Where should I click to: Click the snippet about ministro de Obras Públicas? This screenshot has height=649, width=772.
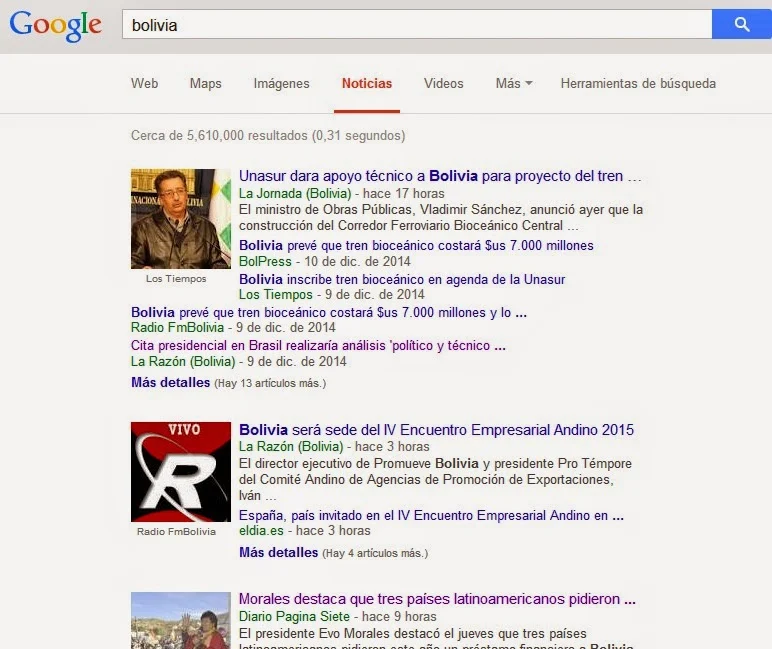[441, 218]
